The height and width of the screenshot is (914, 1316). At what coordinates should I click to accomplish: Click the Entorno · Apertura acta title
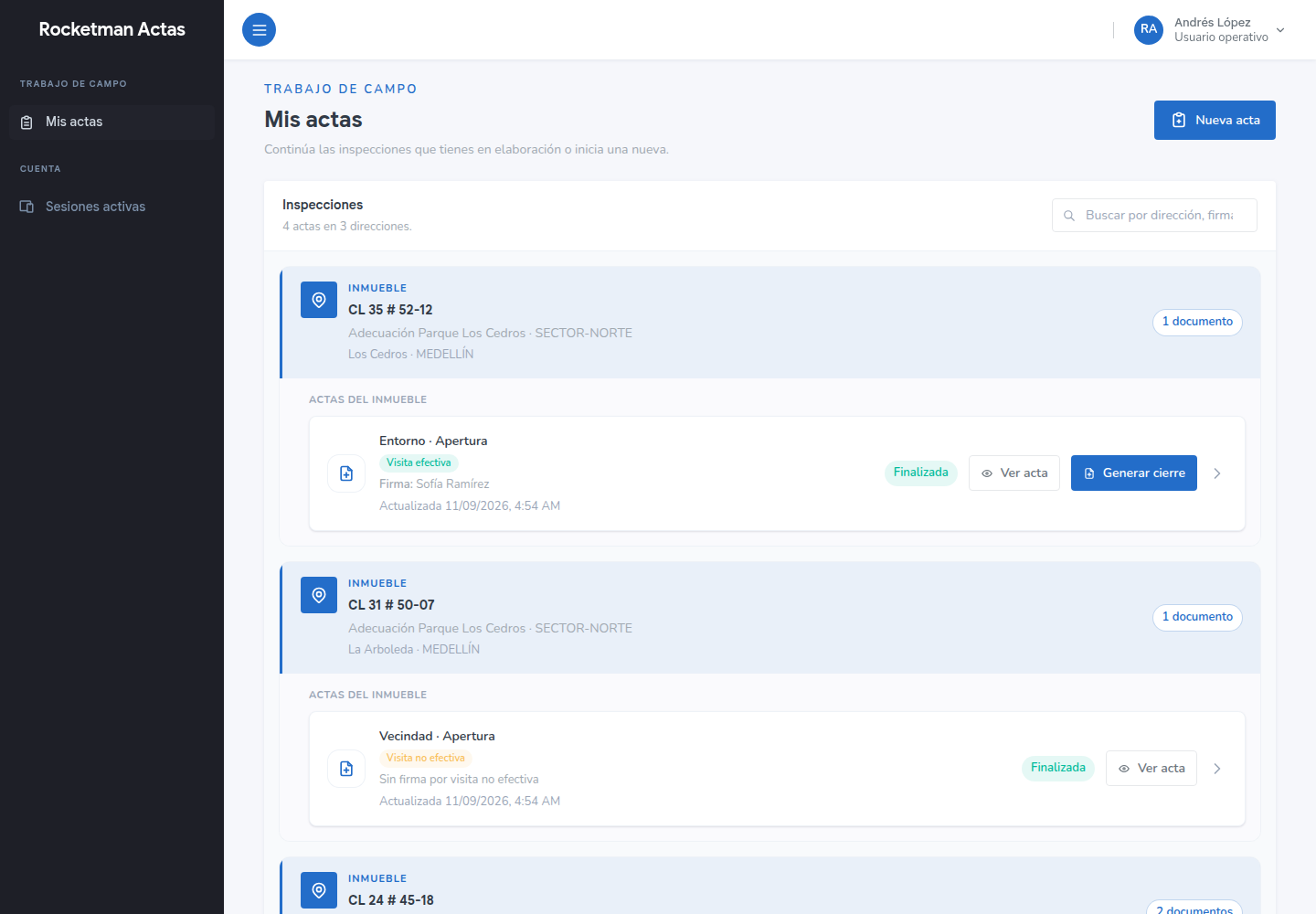coord(433,441)
